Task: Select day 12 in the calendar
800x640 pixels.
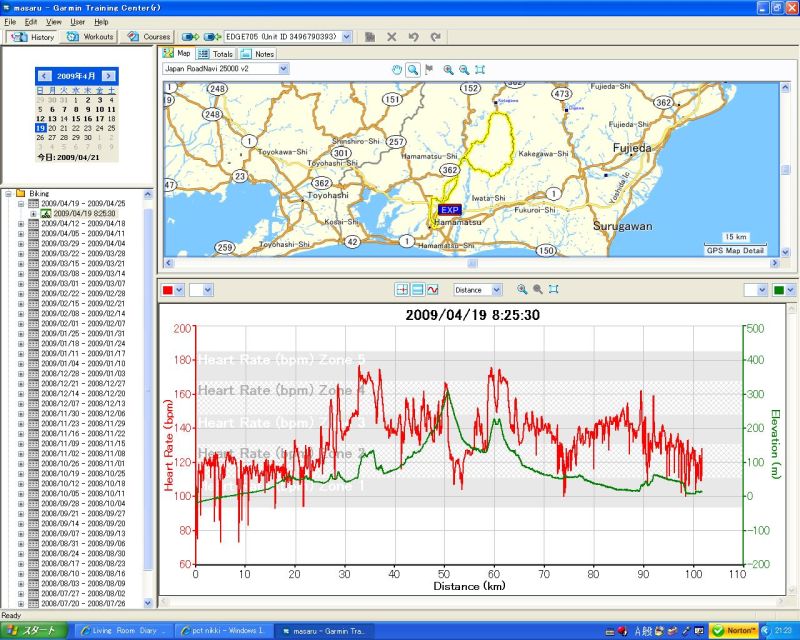Action: 40,118
